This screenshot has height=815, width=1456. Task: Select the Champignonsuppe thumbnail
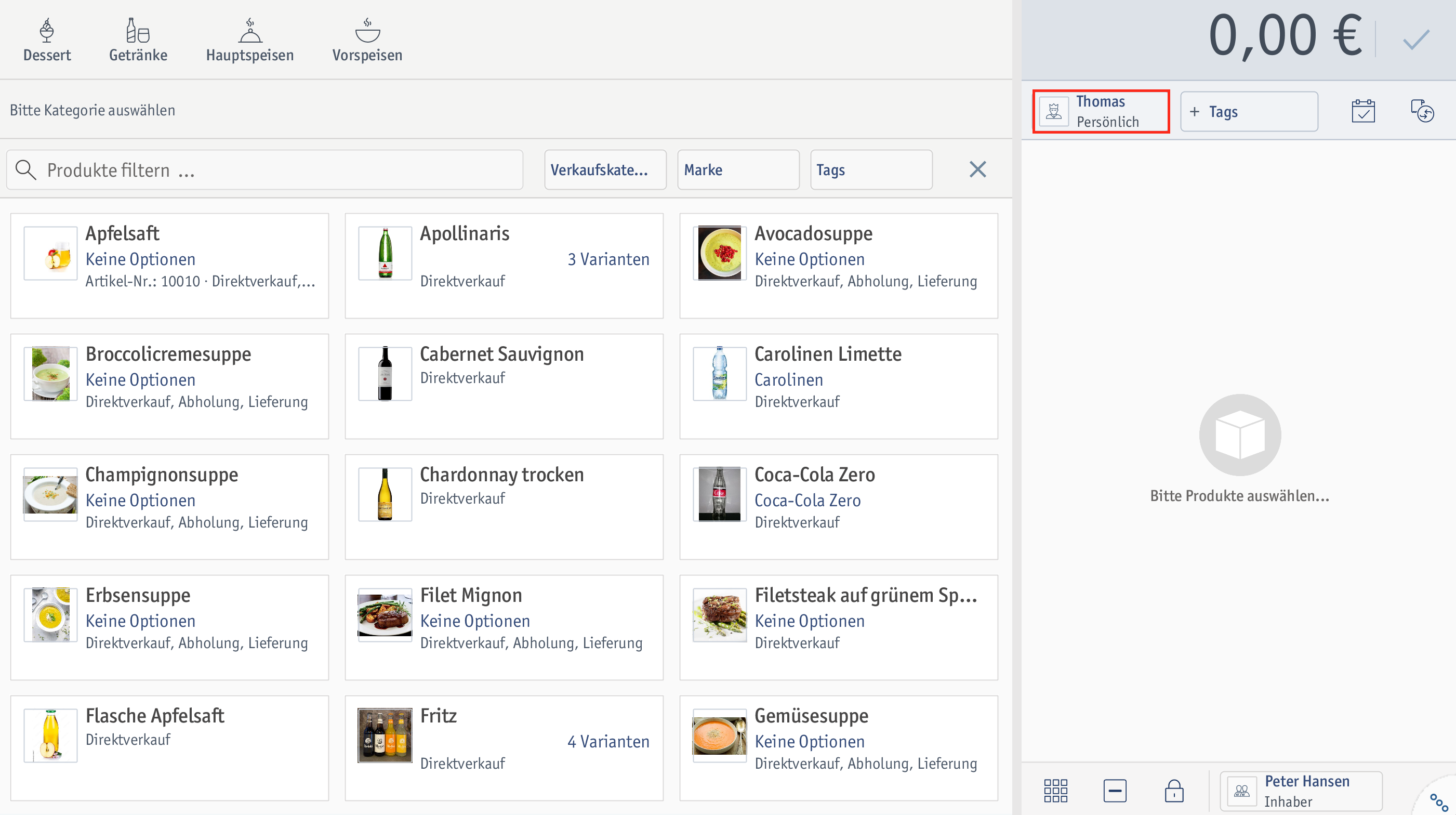click(x=50, y=494)
